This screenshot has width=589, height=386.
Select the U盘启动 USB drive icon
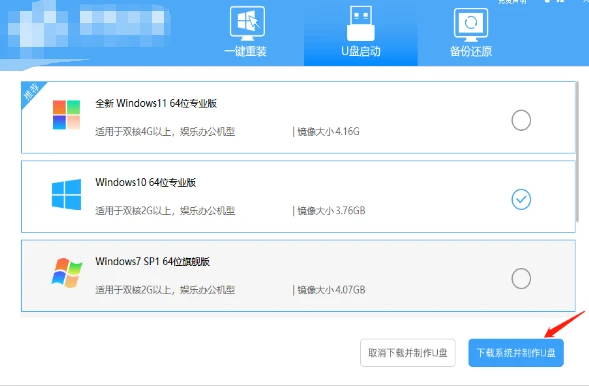[361, 24]
